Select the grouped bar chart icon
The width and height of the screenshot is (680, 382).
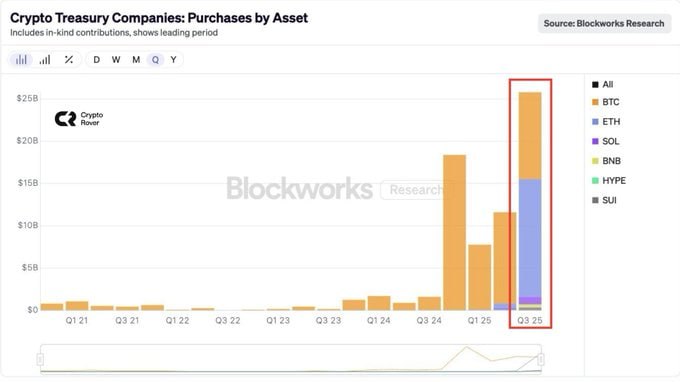tap(21, 60)
